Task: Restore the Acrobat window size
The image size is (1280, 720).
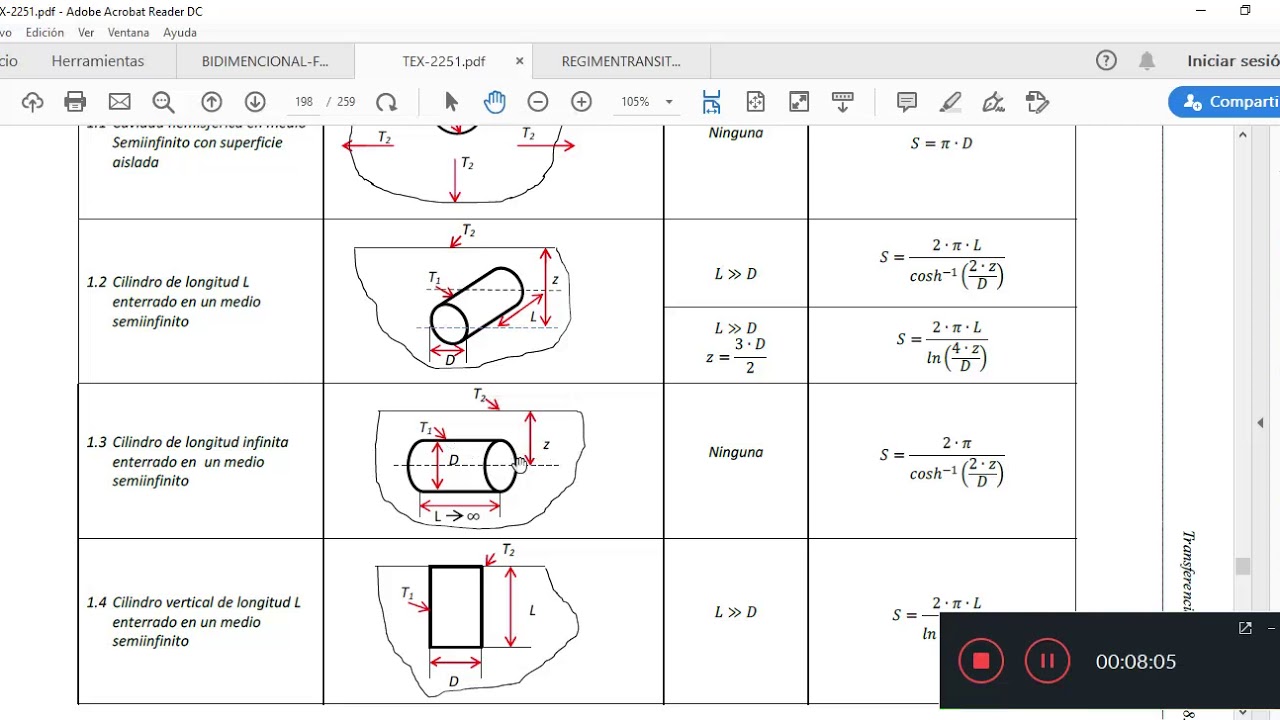Action: 1245,11
